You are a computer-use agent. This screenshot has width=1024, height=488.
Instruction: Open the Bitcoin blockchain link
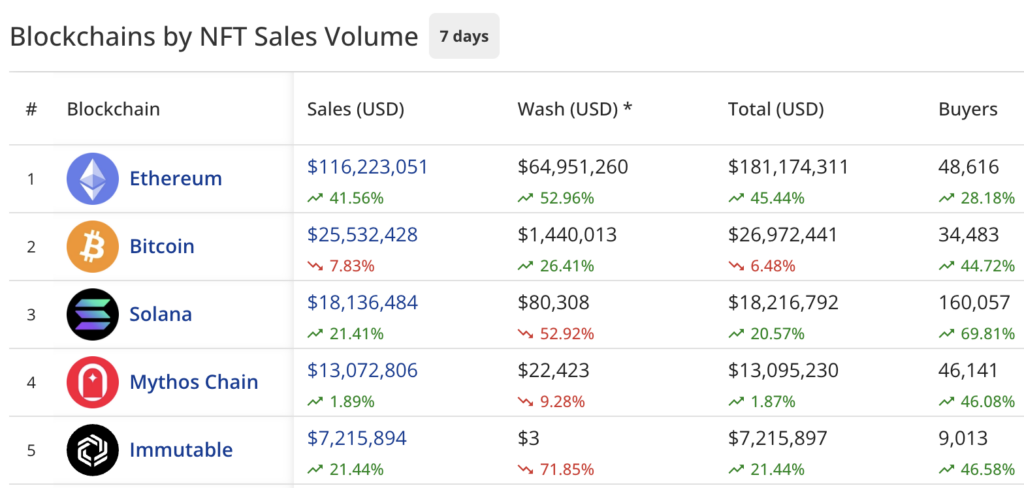(x=162, y=246)
